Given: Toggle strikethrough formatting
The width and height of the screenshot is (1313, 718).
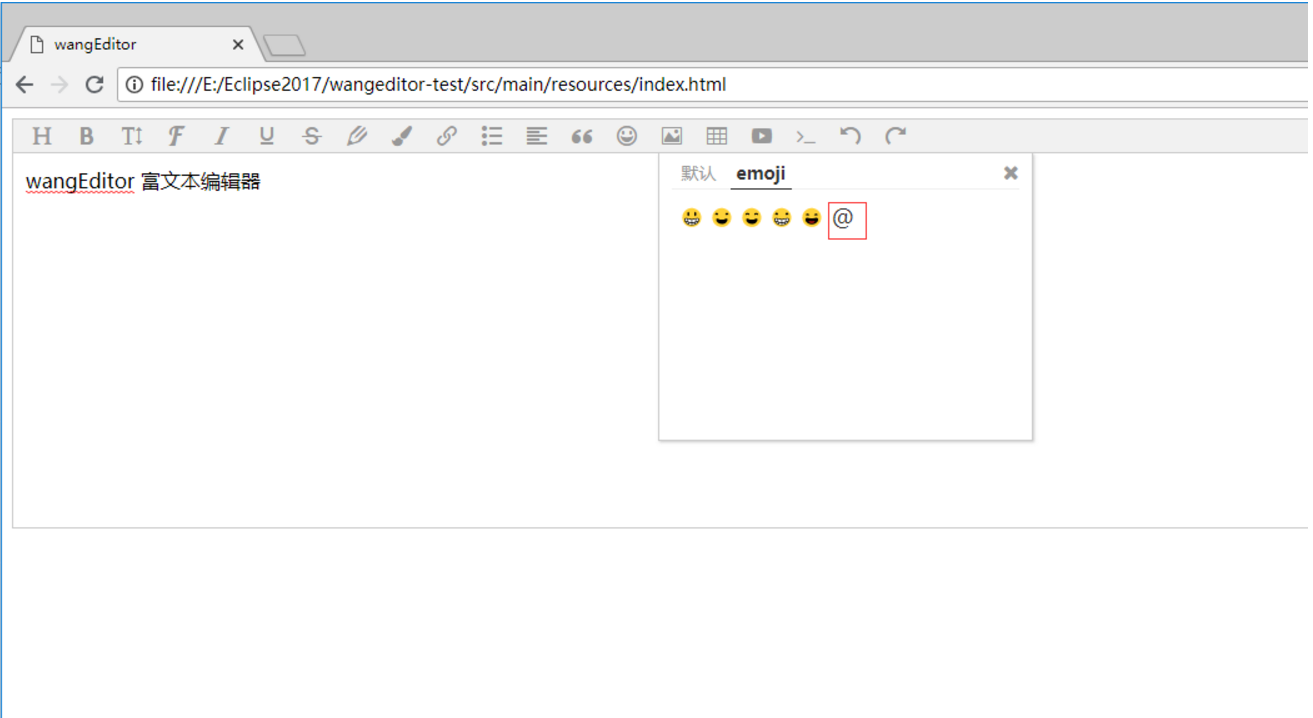Looking at the screenshot, I should tap(312, 136).
